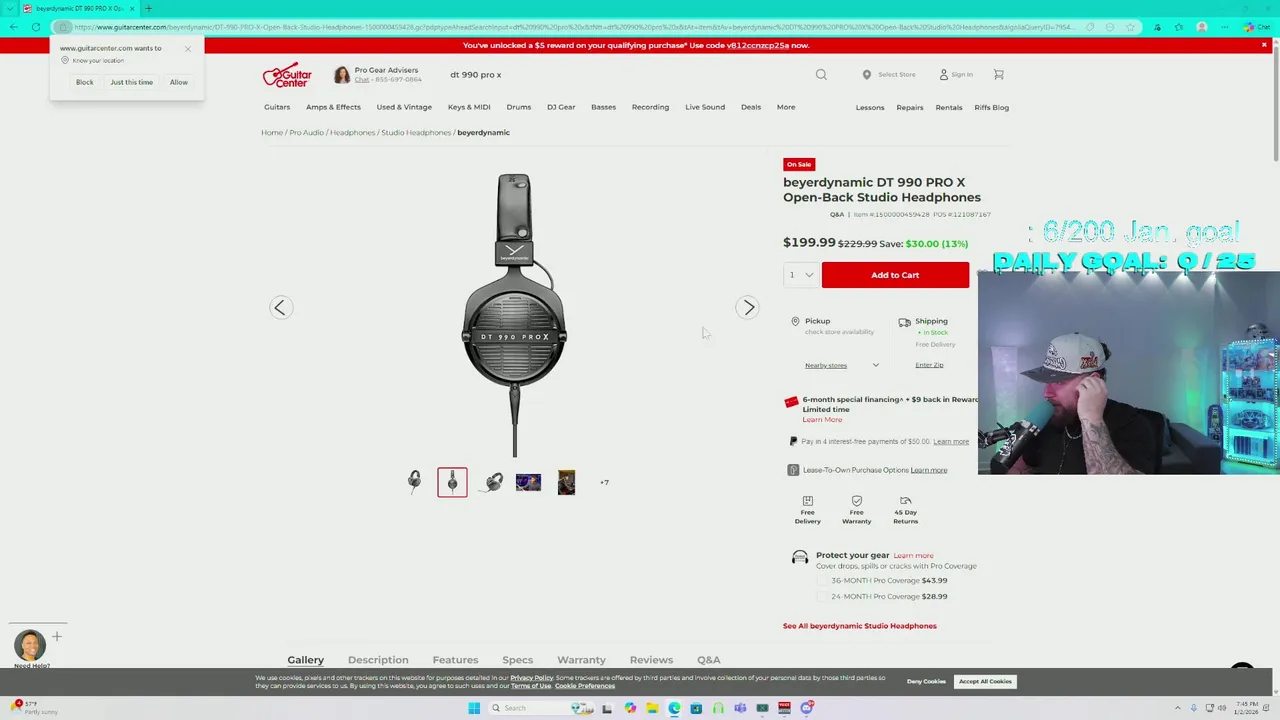Click the Enter Zip link

pos(929,365)
